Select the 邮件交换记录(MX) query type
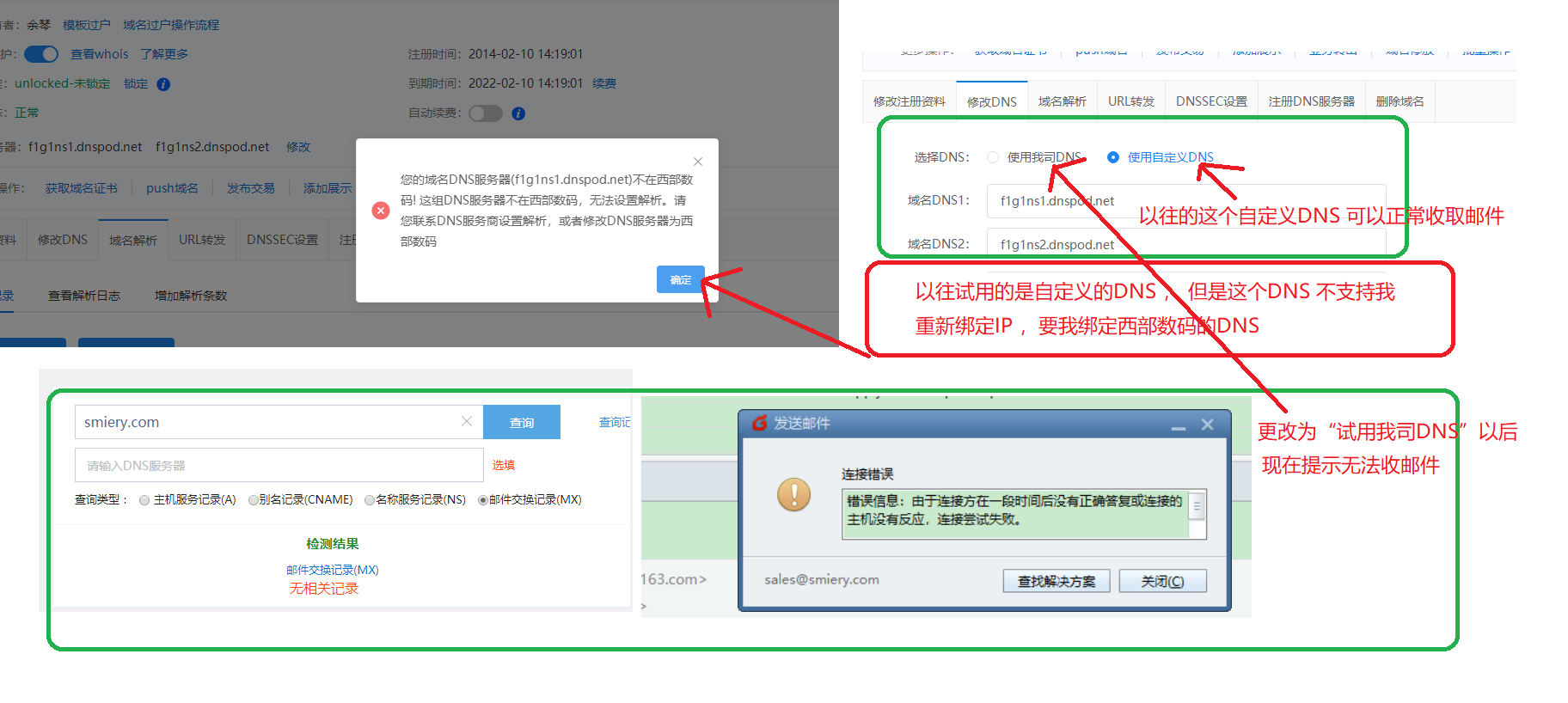Image resolution: width=1568 pixels, height=703 pixels. 483,500
